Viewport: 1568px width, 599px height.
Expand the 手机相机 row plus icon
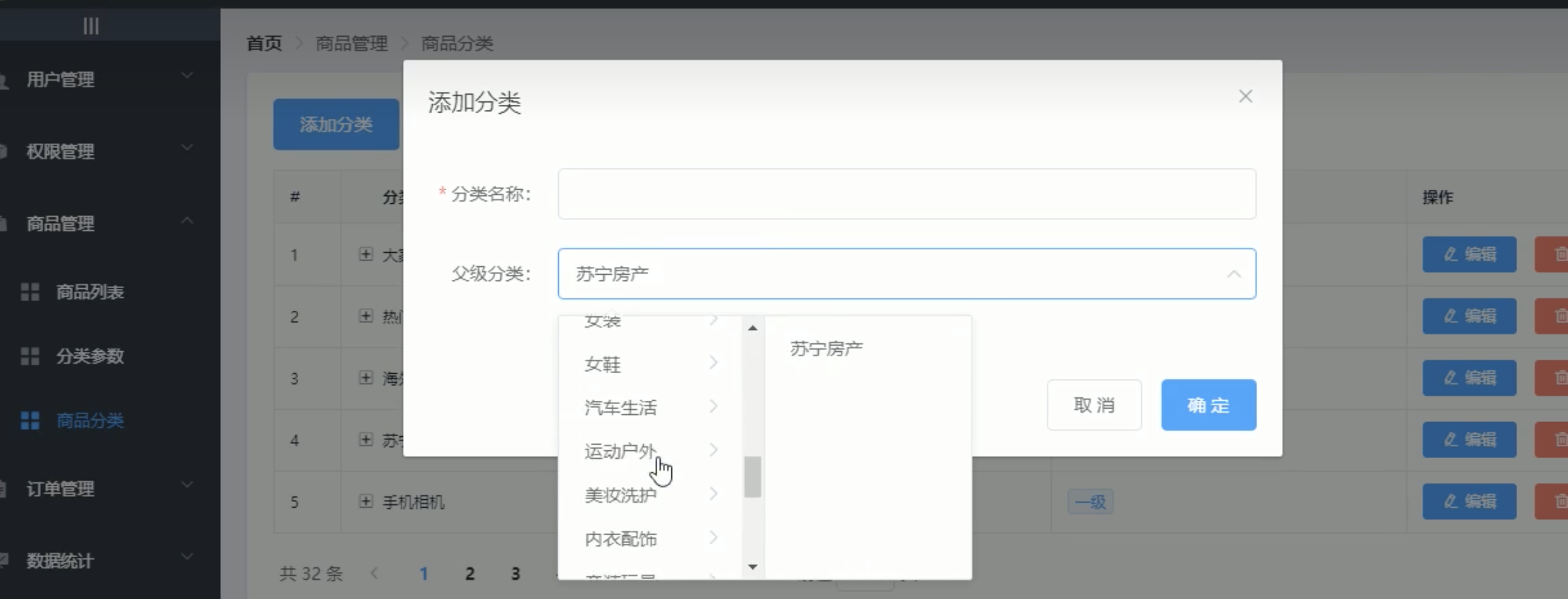(x=365, y=501)
